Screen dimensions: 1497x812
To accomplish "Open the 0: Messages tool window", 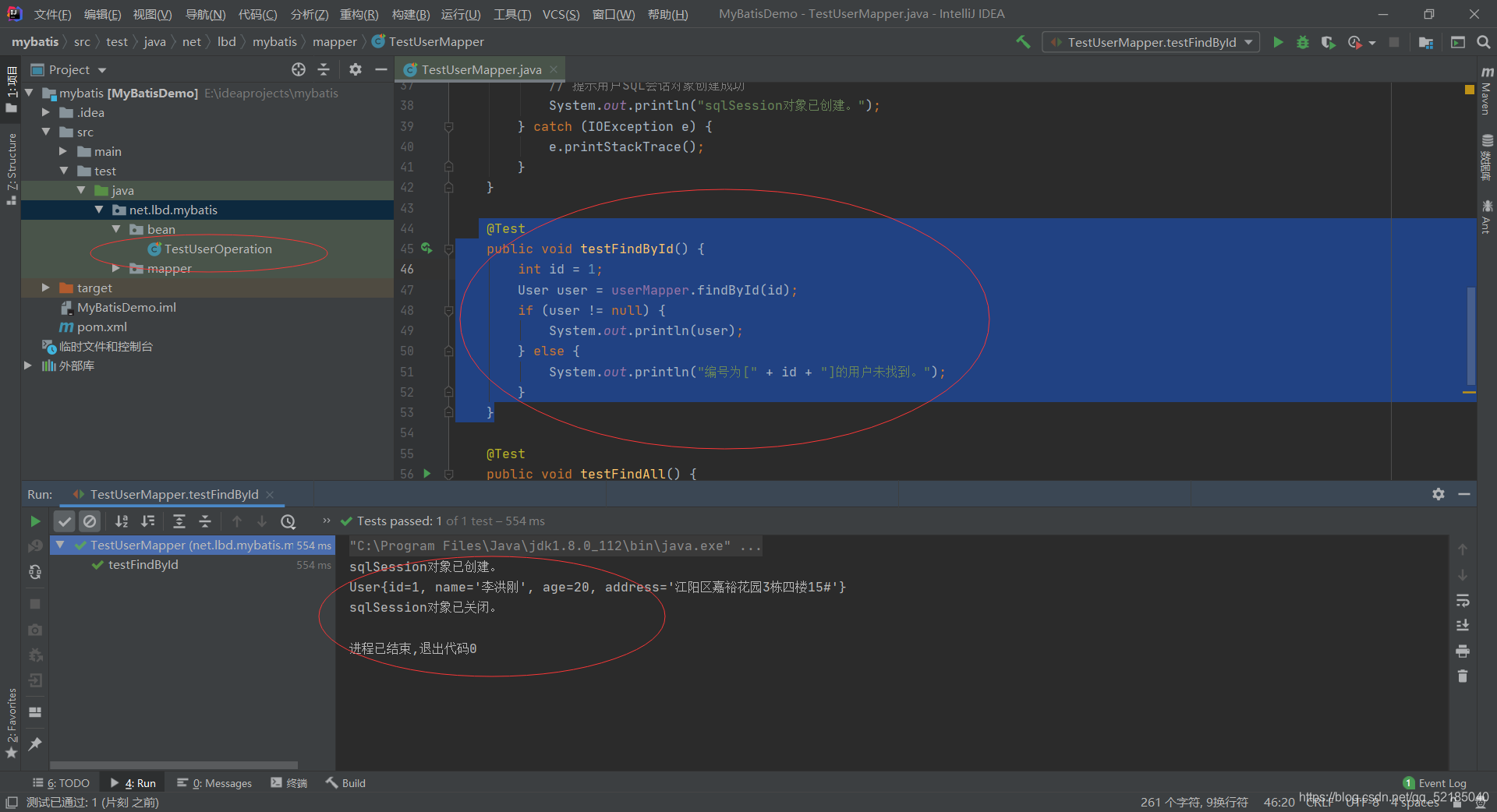I will coord(214,782).
